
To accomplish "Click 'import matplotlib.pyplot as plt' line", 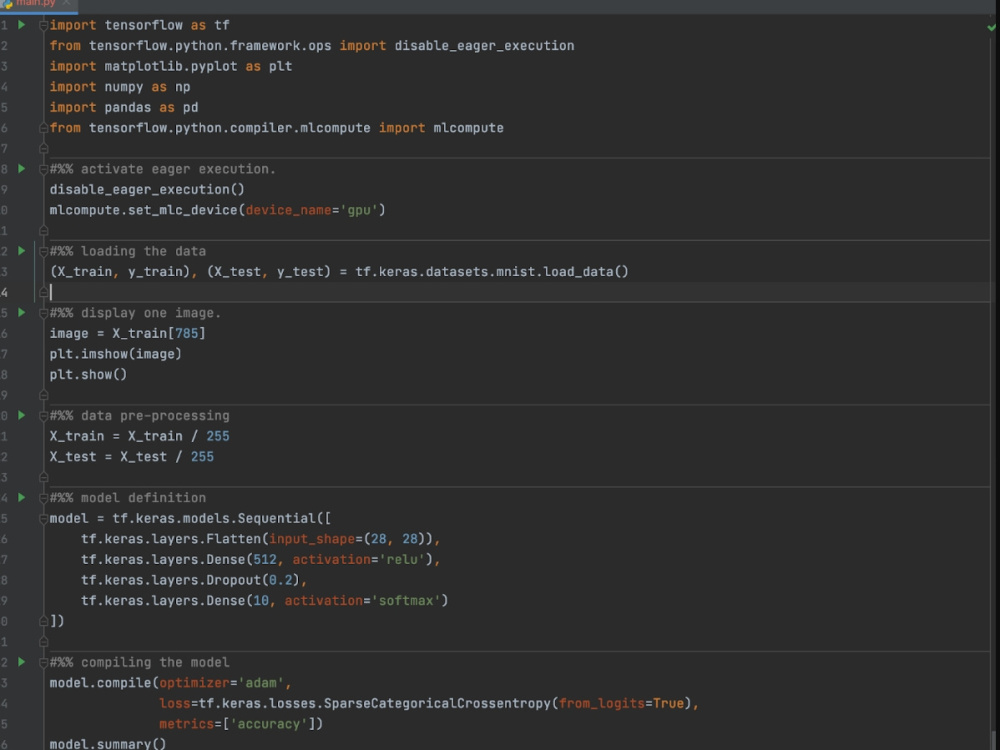I will click(x=171, y=66).
